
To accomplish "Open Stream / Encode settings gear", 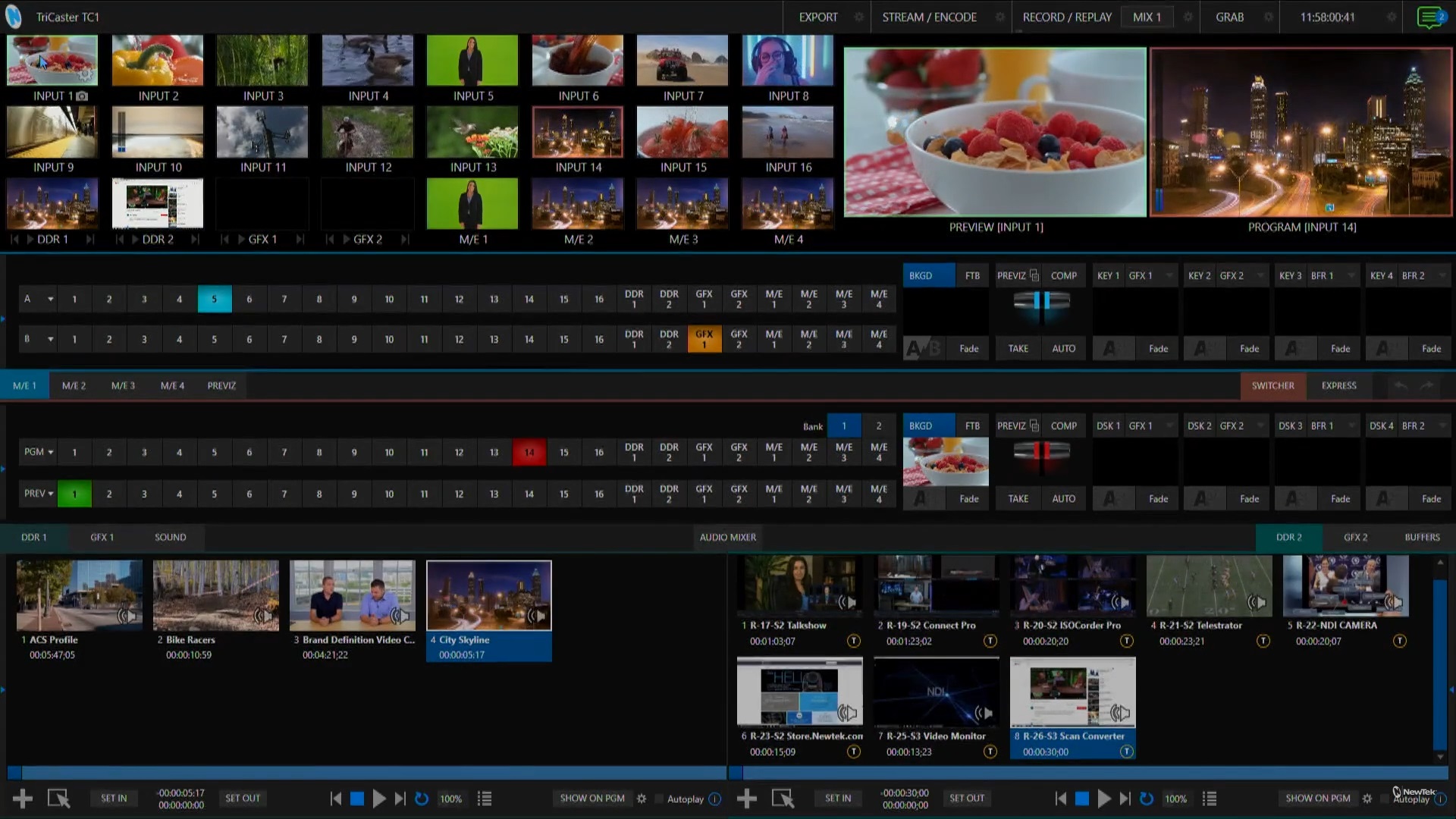I will coord(999,17).
